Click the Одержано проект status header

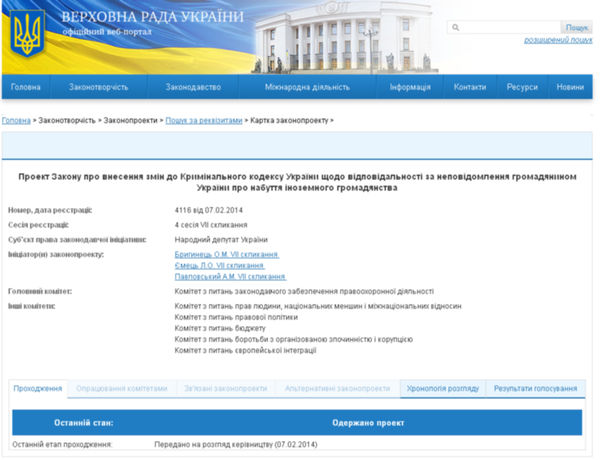click(368, 423)
